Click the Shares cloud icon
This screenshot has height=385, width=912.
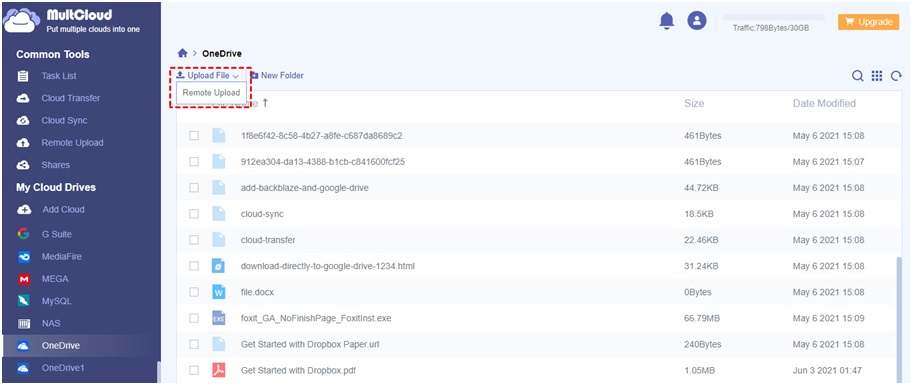click(x=23, y=165)
